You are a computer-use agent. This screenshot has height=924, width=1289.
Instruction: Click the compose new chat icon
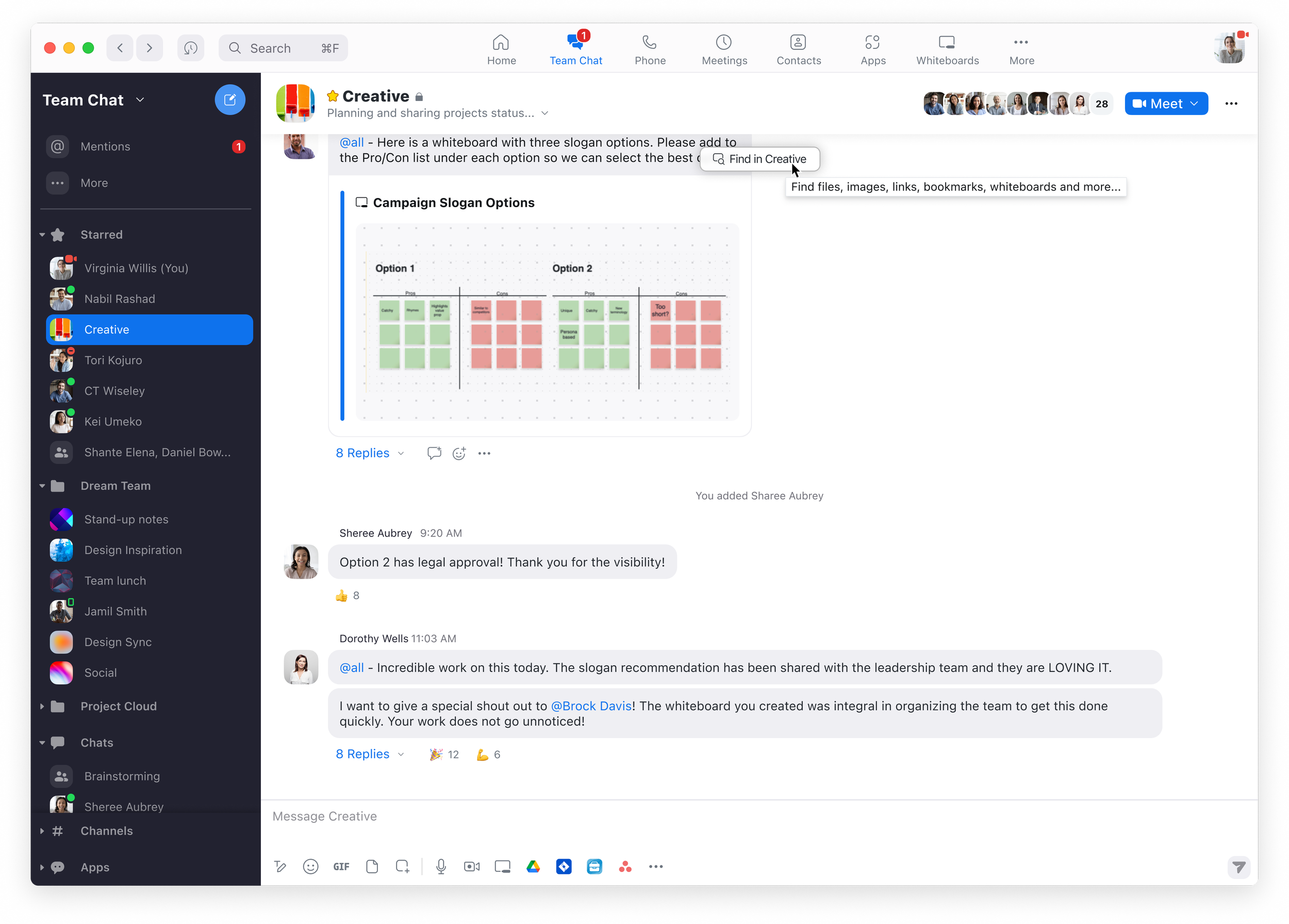tap(229, 100)
